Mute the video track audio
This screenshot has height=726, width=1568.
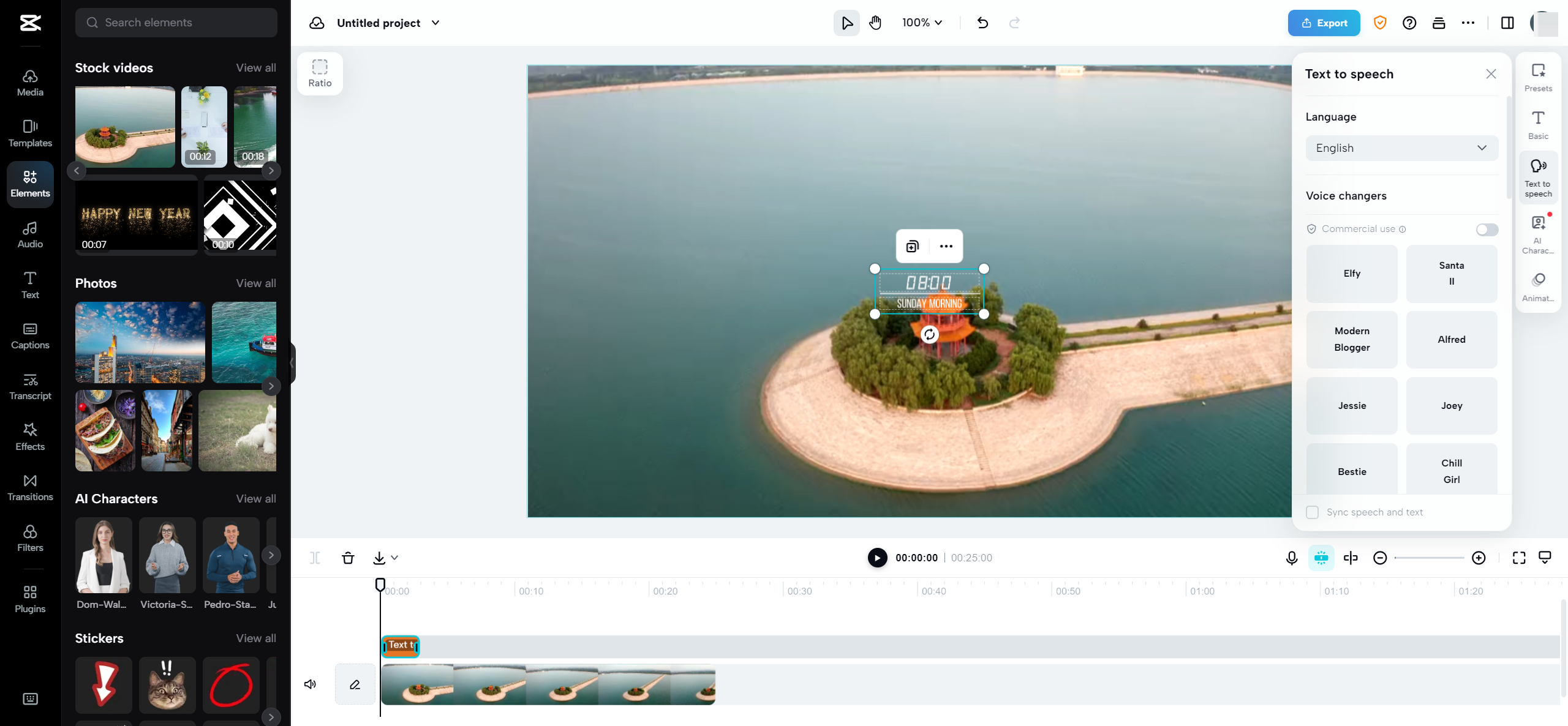click(x=311, y=684)
